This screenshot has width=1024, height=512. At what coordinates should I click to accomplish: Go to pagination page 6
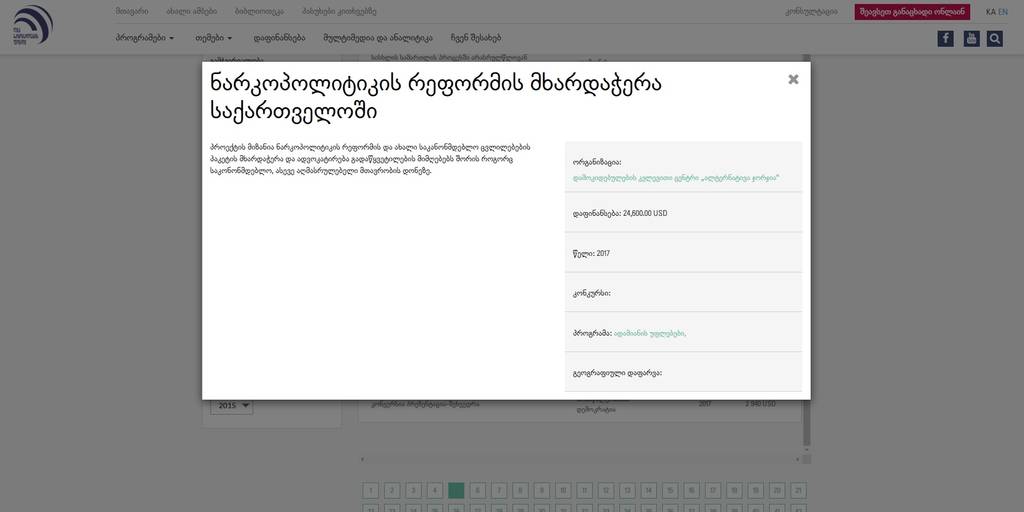(x=477, y=490)
